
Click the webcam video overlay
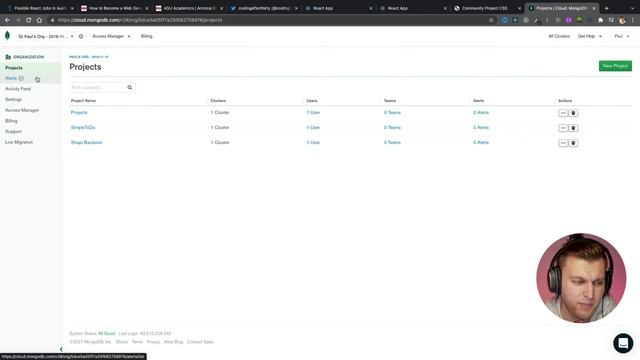[581, 278]
